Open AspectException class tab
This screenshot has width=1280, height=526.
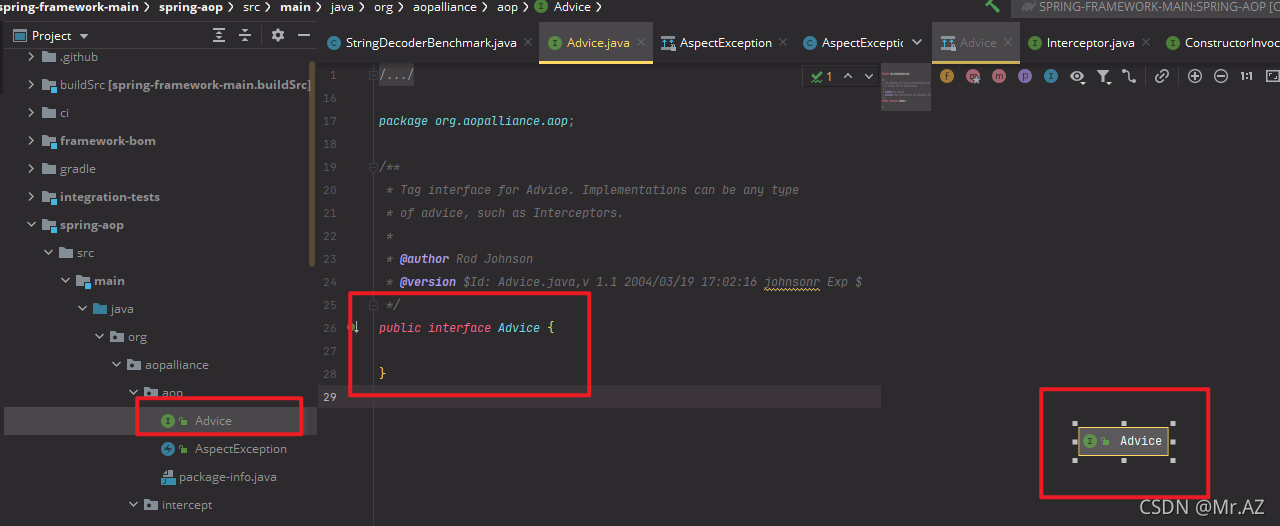(853, 43)
